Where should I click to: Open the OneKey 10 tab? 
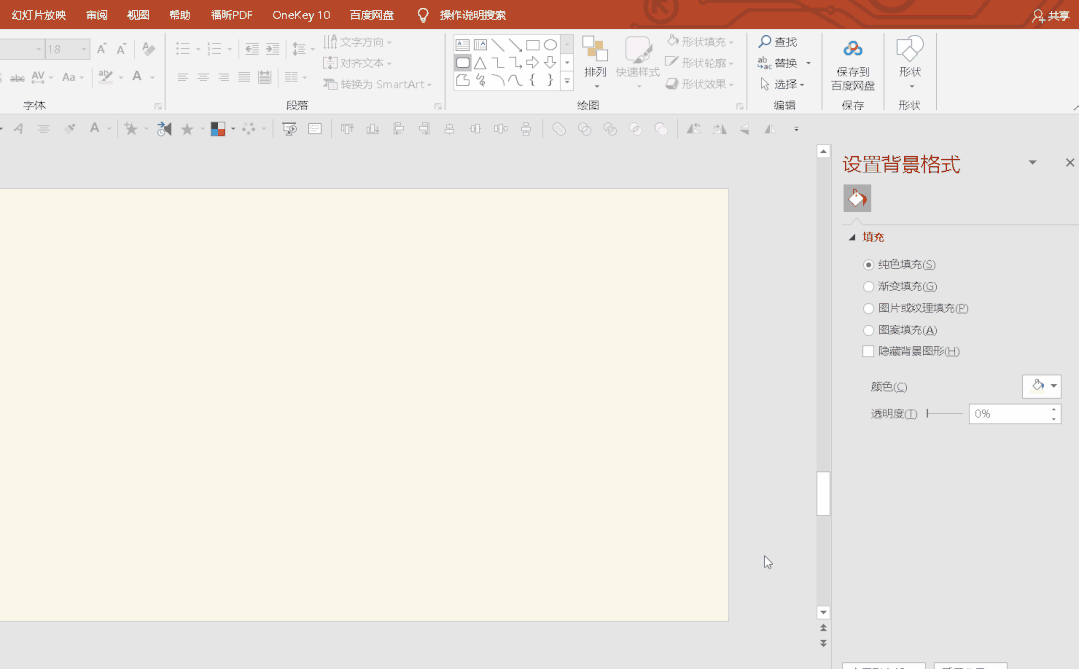(x=301, y=15)
